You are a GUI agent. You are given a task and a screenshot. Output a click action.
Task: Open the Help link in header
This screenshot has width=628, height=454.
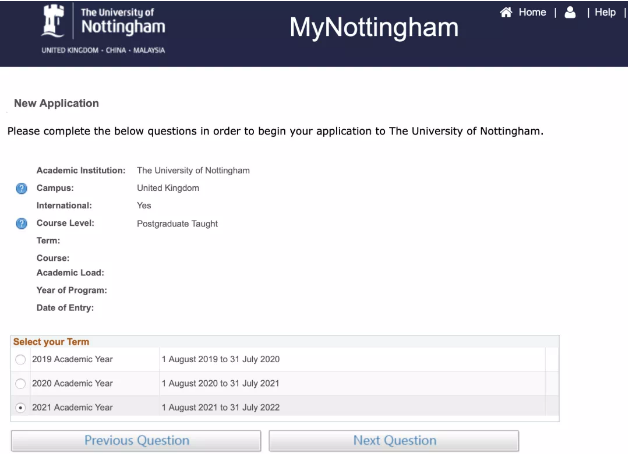tap(605, 13)
